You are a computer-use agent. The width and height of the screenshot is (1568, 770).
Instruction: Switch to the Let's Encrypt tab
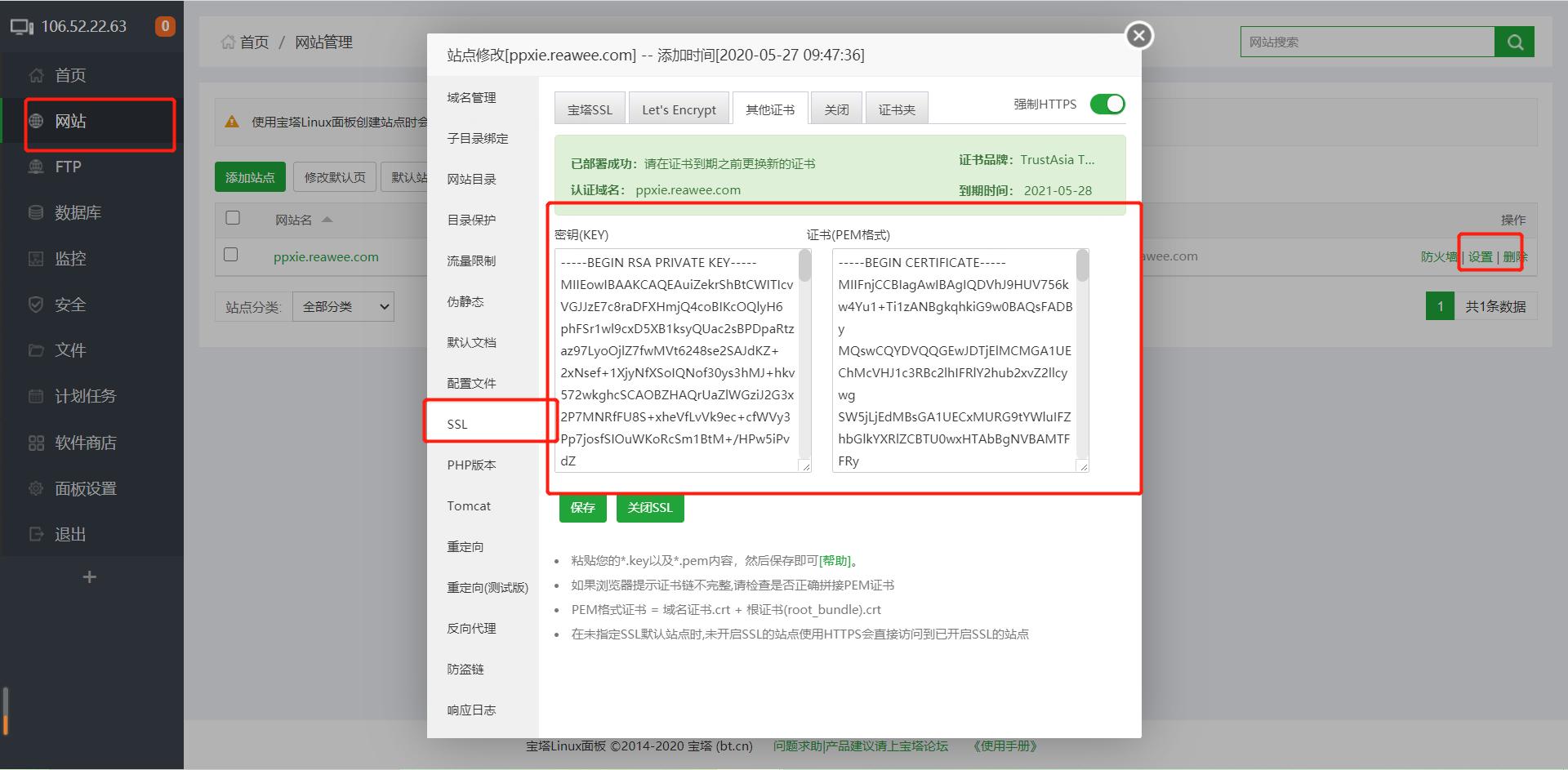[678, 109]
